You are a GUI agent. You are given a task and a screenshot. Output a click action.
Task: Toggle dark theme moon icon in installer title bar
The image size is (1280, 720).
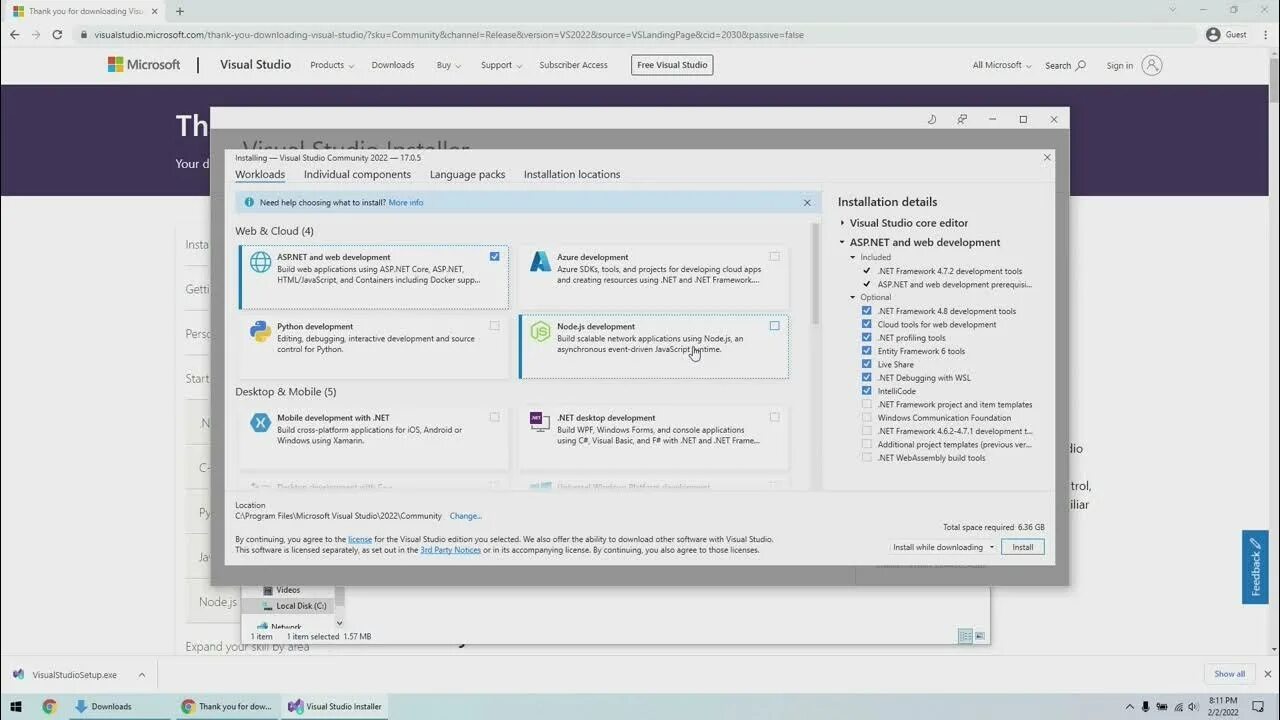[931, 119]
